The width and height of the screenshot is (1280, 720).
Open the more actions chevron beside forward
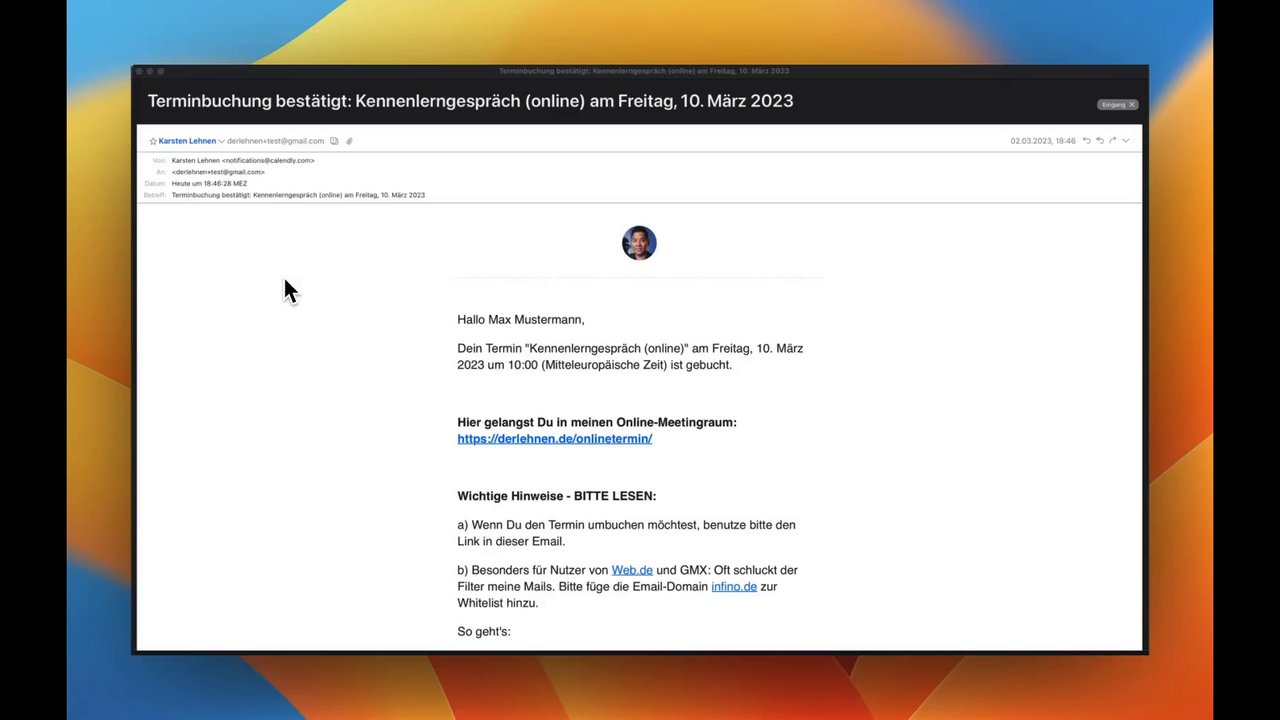point(1126,141)
